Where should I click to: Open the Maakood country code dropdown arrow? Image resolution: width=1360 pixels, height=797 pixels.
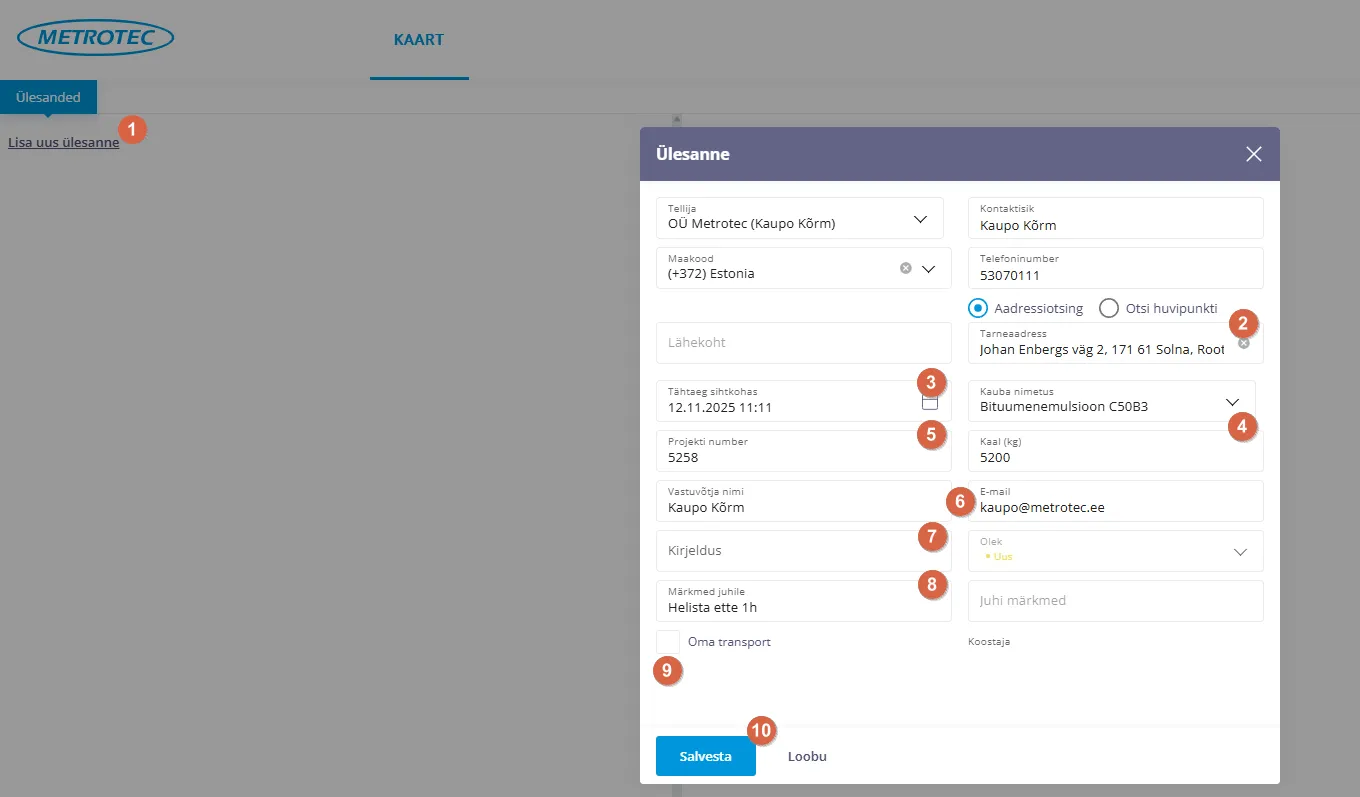click(928, 268)
